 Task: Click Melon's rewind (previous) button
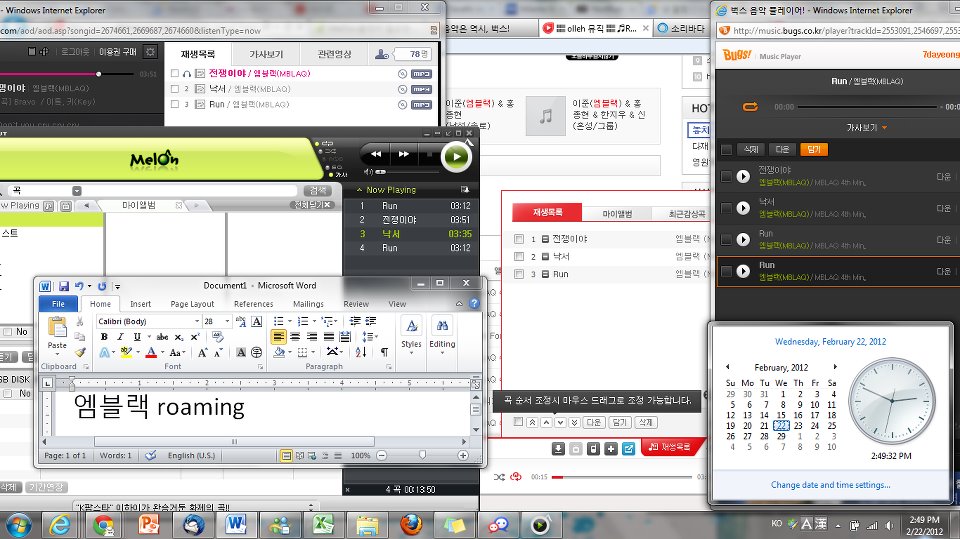coord(376,154)
